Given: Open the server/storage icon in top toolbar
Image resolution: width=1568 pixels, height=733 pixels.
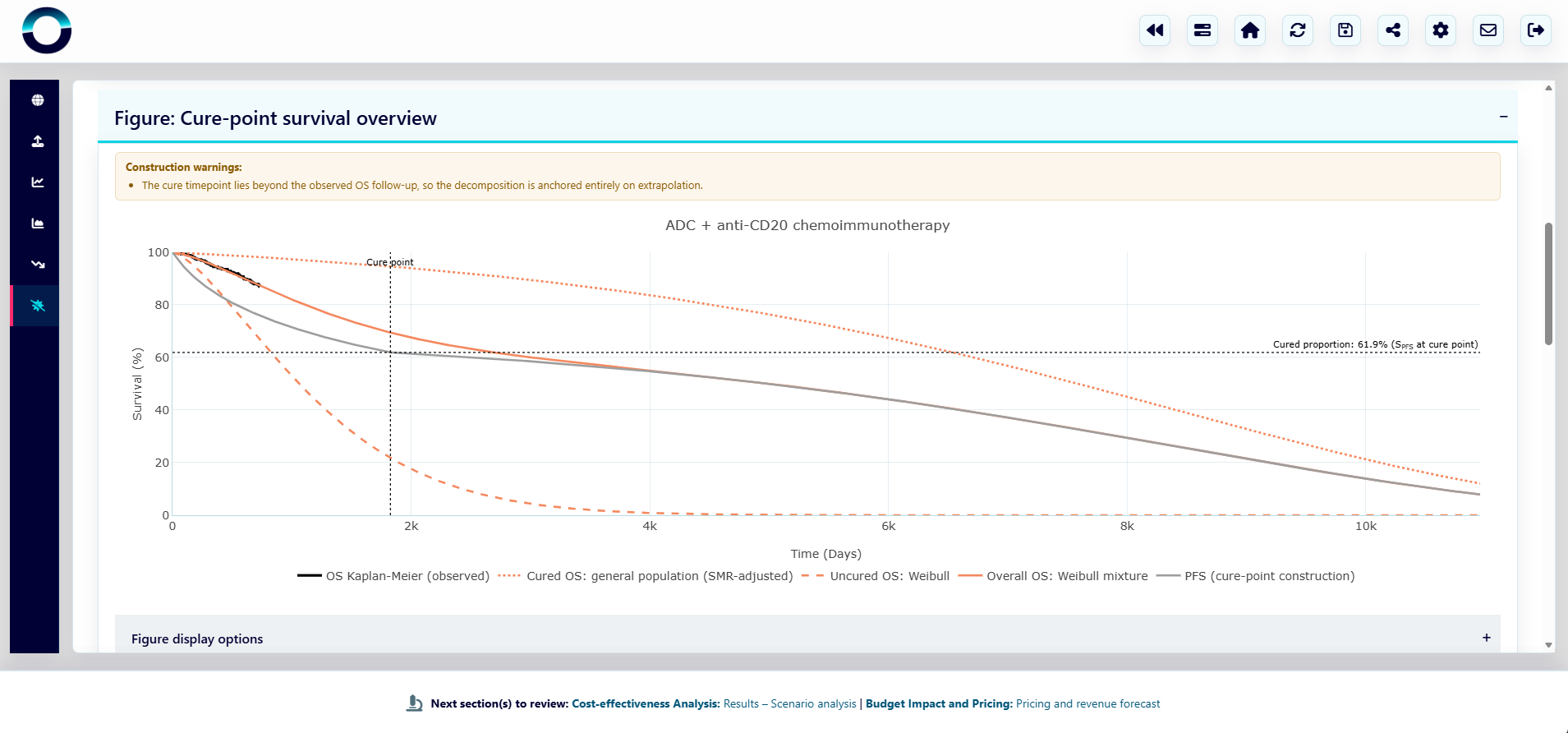Looking at the screenshot, I should pyautogui.click(x=1202, y=30).
